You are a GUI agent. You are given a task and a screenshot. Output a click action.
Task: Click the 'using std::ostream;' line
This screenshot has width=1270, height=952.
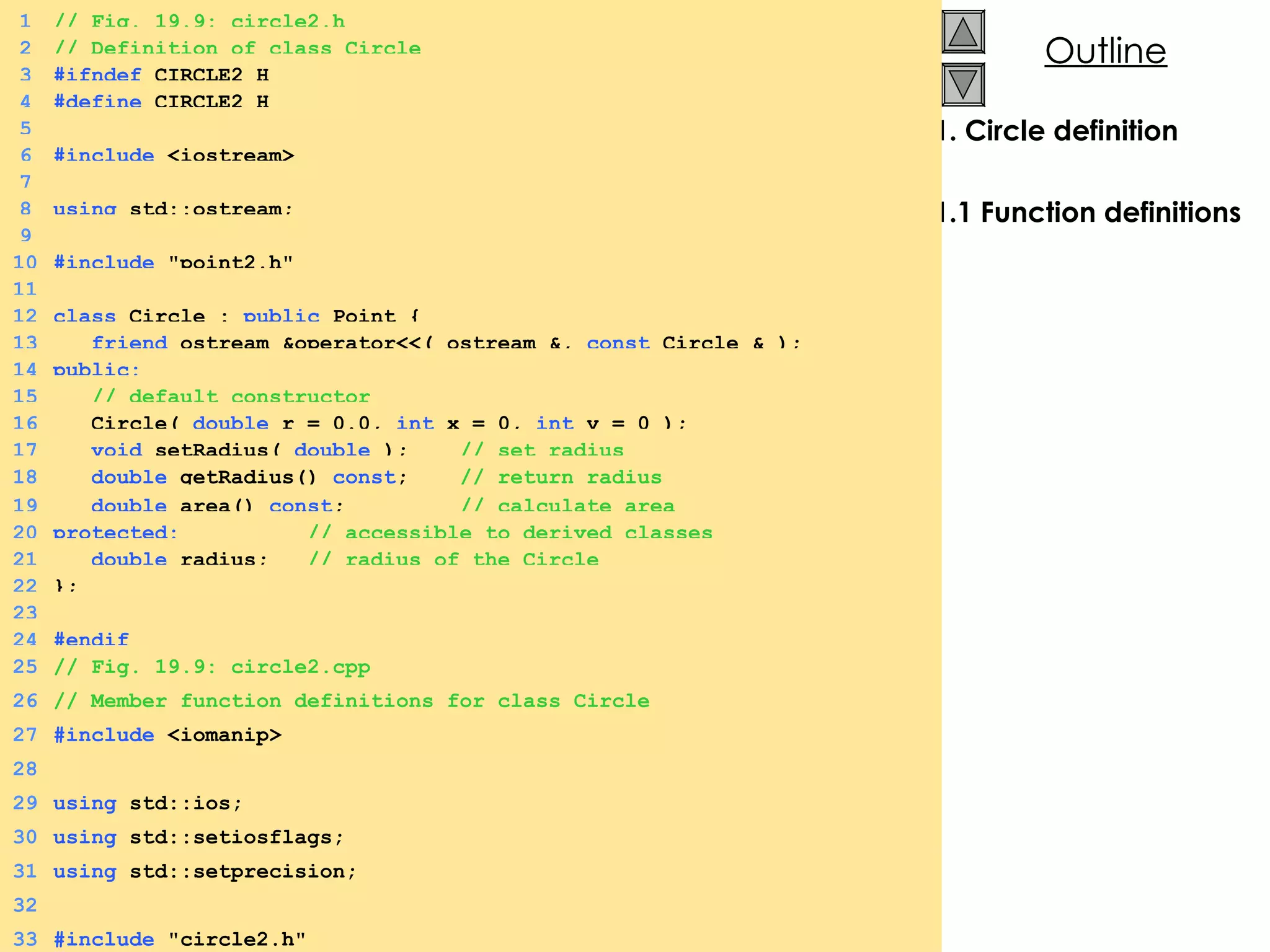173,209
